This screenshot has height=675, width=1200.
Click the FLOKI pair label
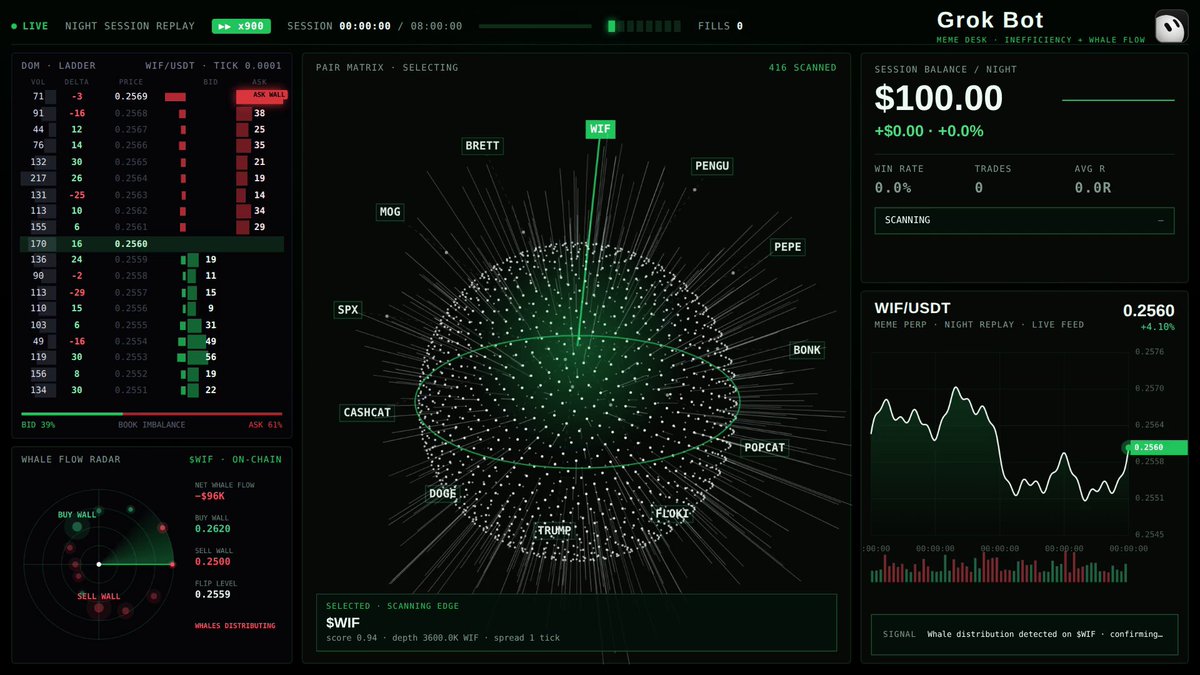coord(672,513)
